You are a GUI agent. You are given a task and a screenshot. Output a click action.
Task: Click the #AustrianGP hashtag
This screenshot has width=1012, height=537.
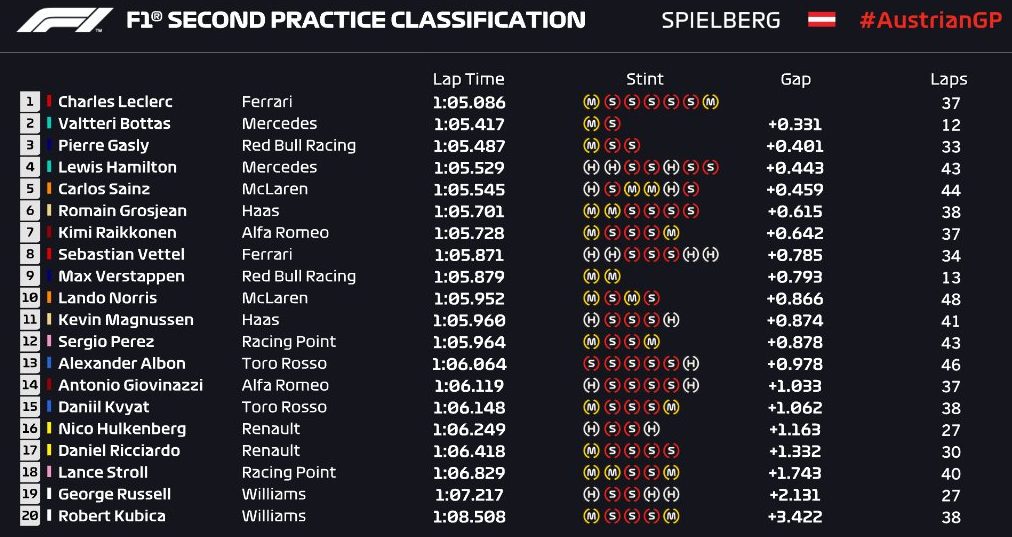point(930,21)
